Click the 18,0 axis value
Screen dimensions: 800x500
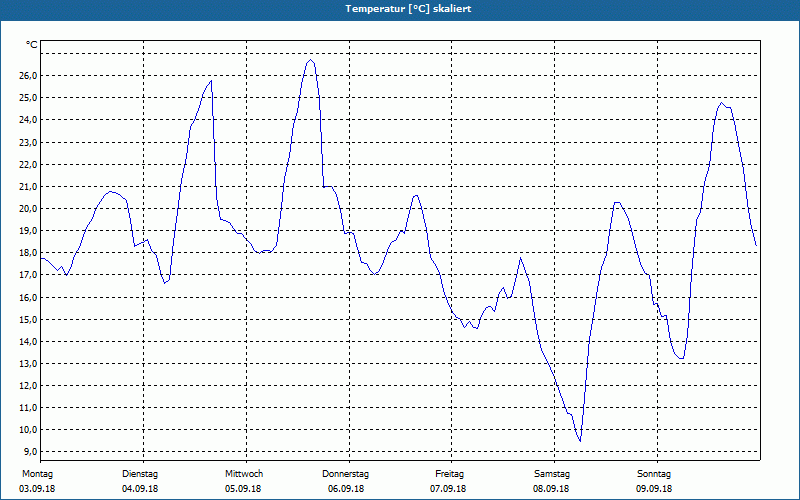tap(29, 253)
